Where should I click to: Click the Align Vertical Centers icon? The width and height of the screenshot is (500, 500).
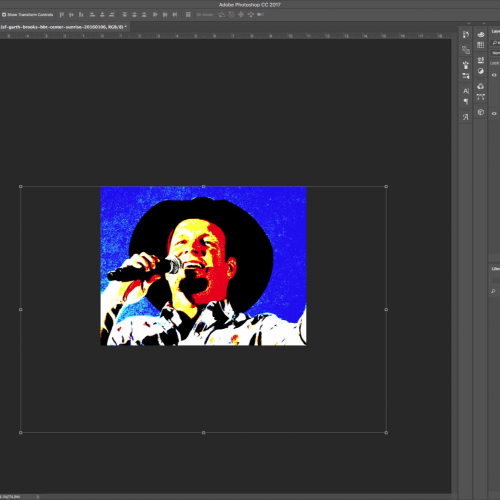pyautogui.click(x=71, y=15)
